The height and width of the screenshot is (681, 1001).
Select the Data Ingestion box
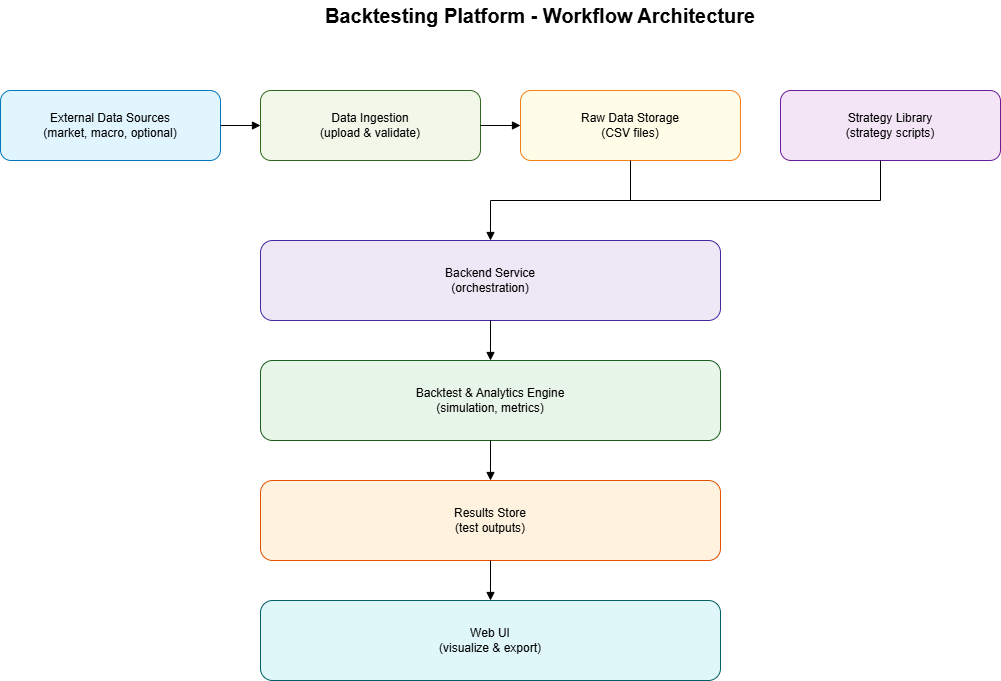[370, 125]
